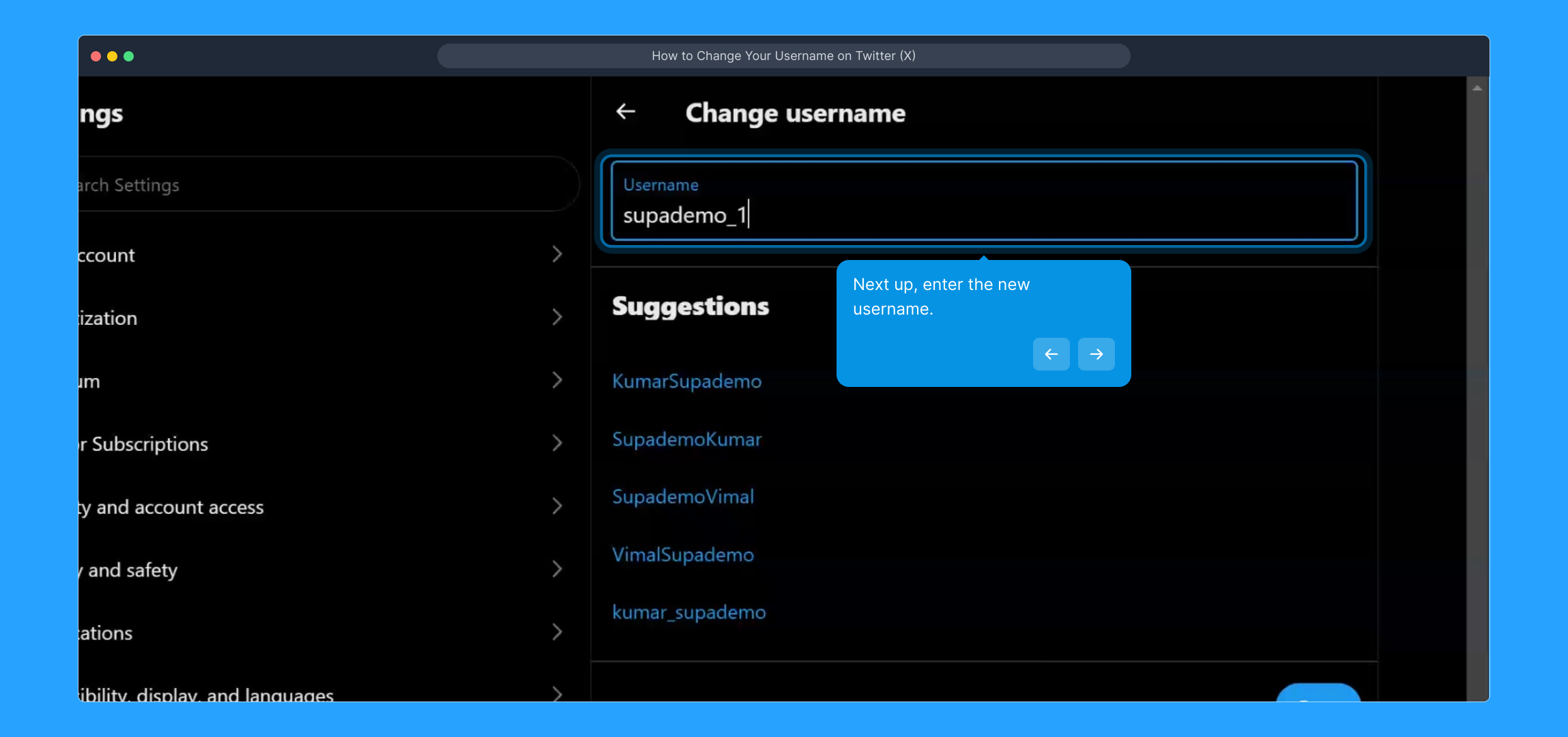
Task: Click the tooltip's next step arrow
Action: (1096, 354)
